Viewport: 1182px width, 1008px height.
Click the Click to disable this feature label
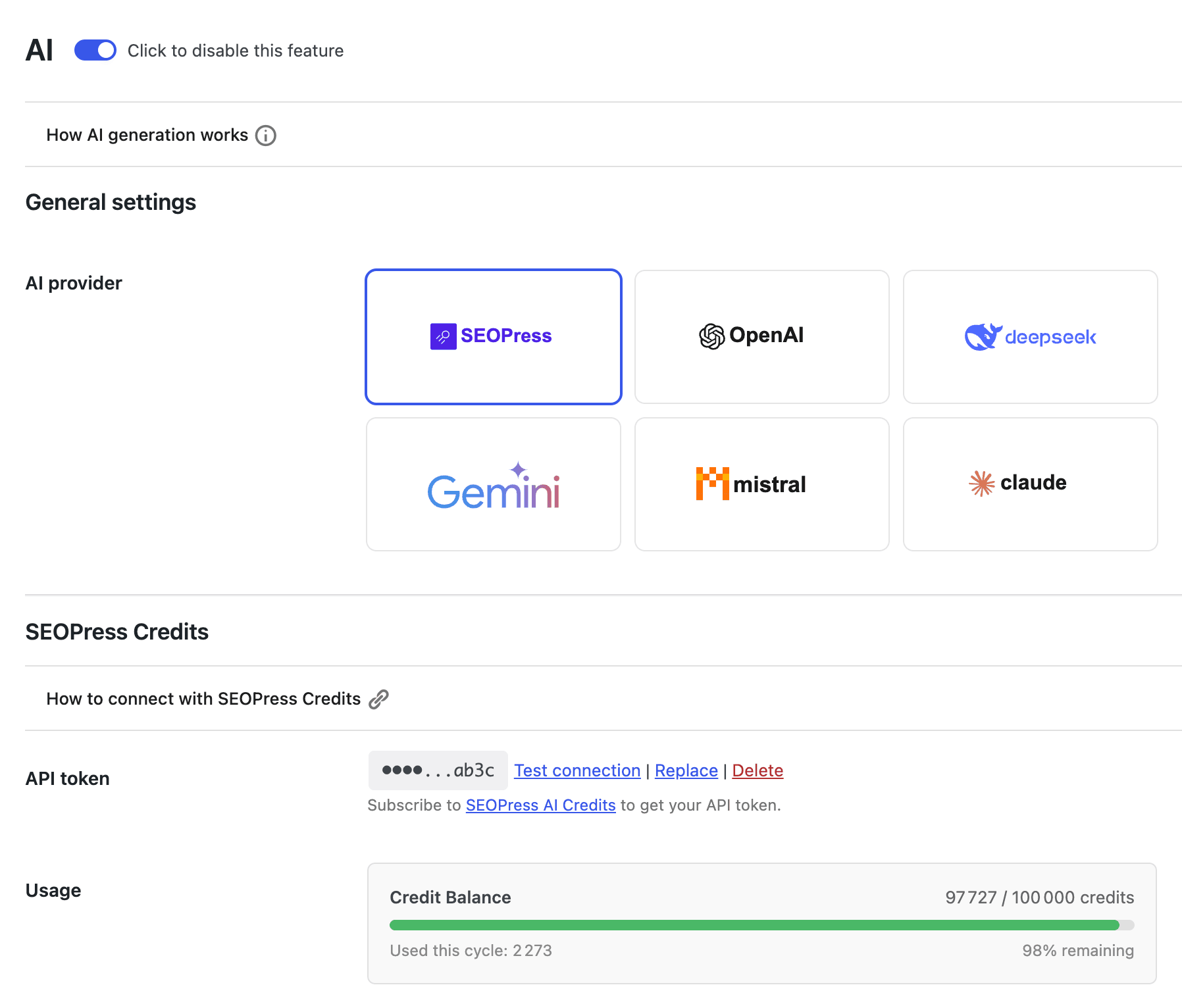[236, 51]
